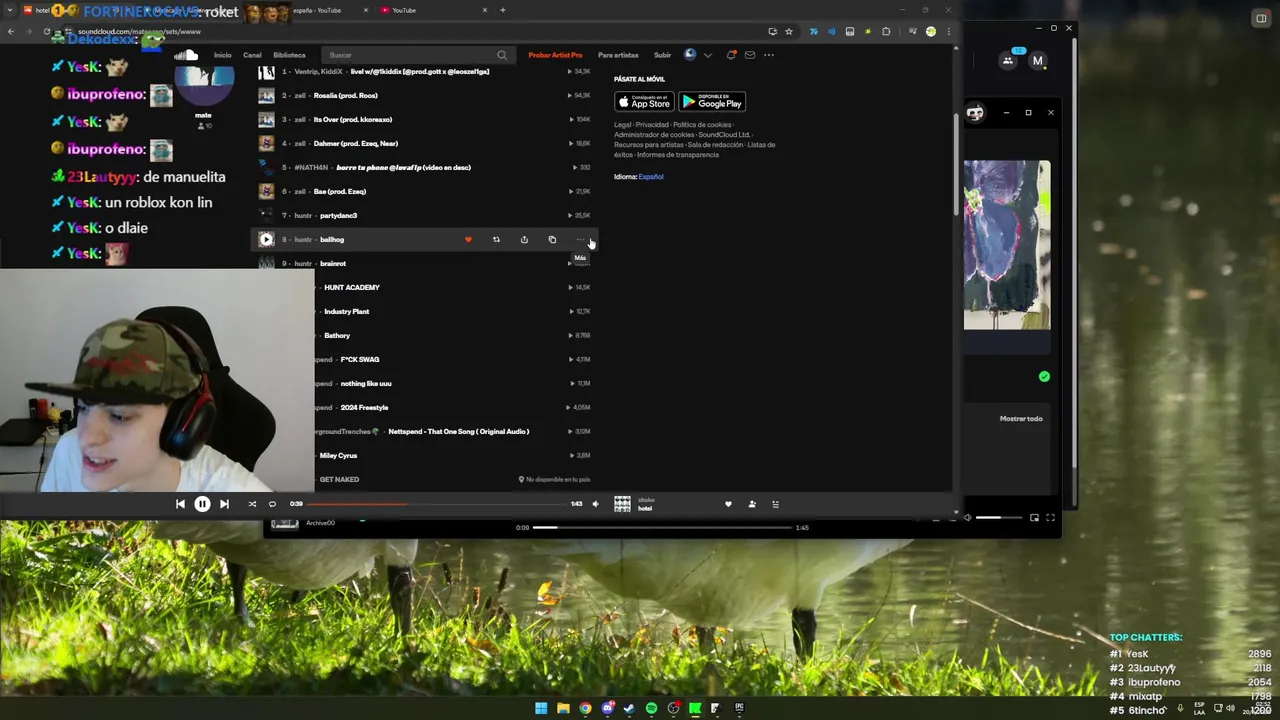This screenshot has height=720, width=1280.
Task: Play the ballhog track row button
Action: click(x=266, y=239)
